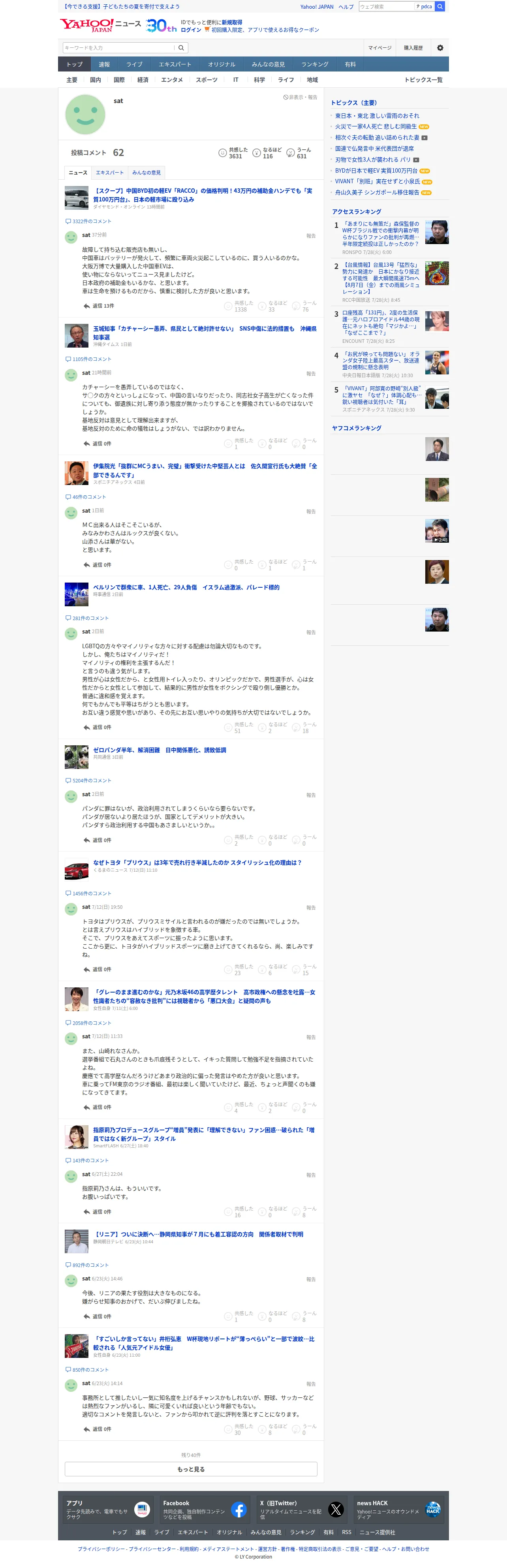This screenshot has width=507, height=1568.
Task: Open the トピックス一覧 list
Action: click(423, 80)
